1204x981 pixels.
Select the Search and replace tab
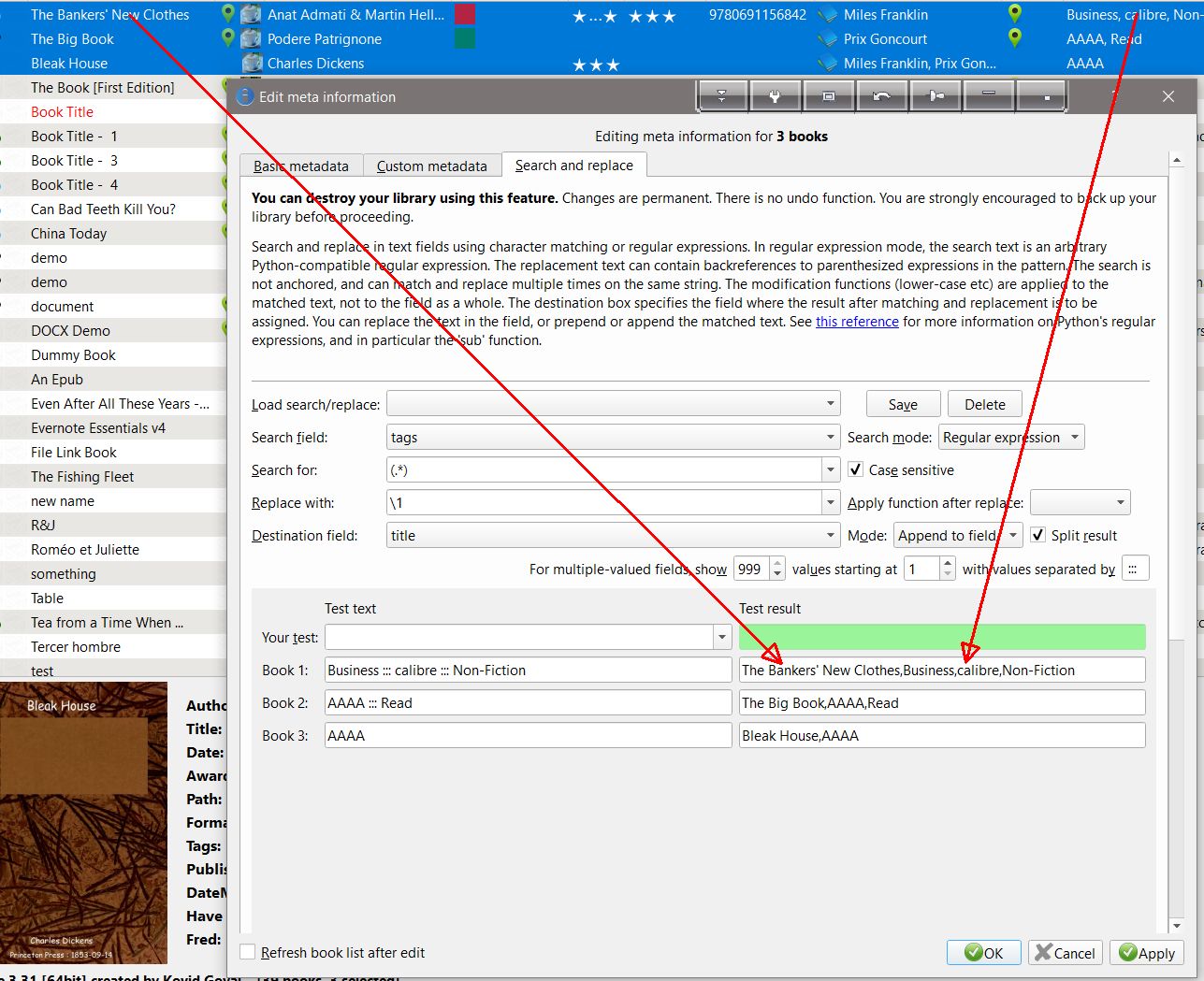(574, 165)
